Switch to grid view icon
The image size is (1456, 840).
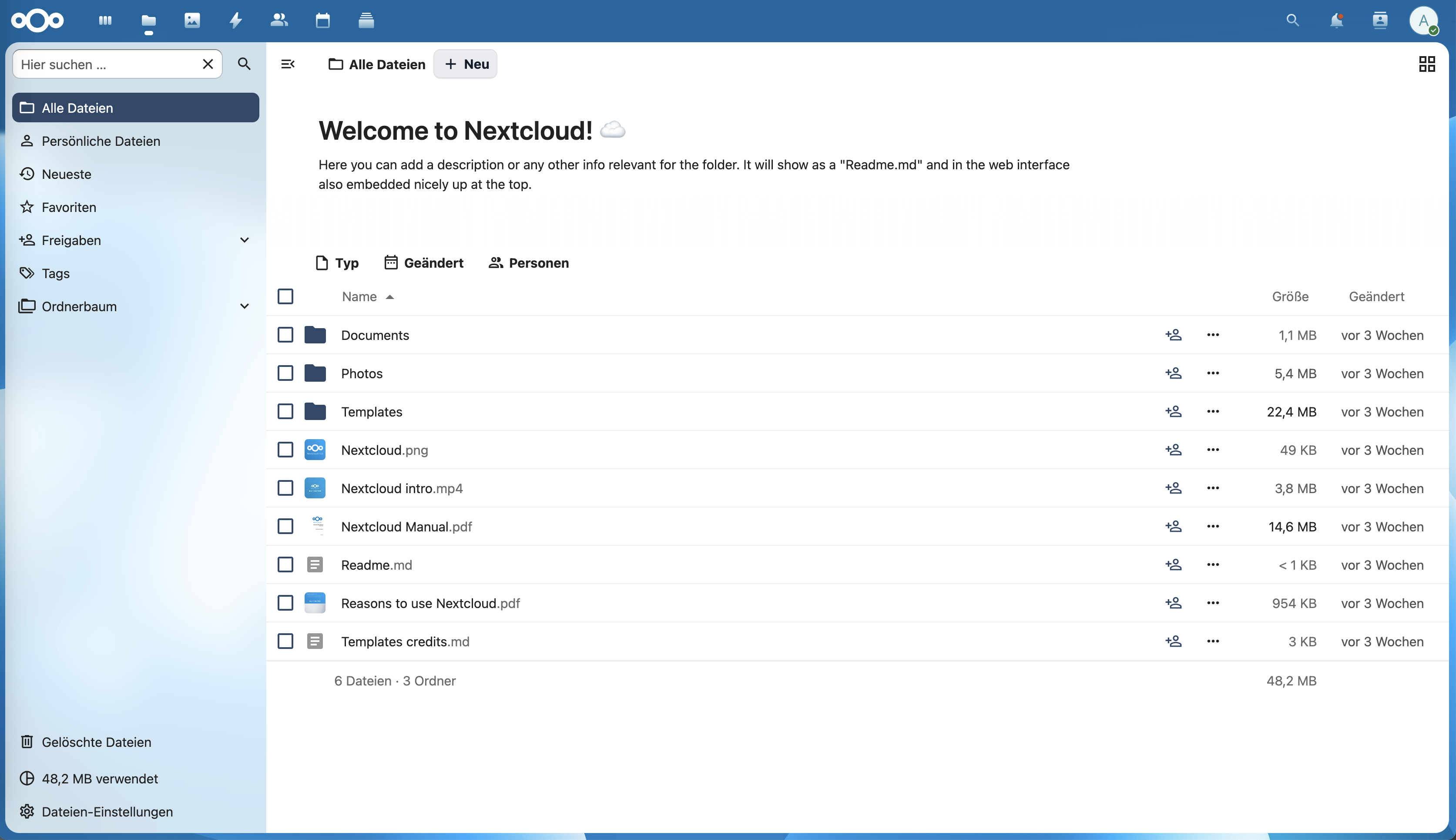pos(1426,64)
